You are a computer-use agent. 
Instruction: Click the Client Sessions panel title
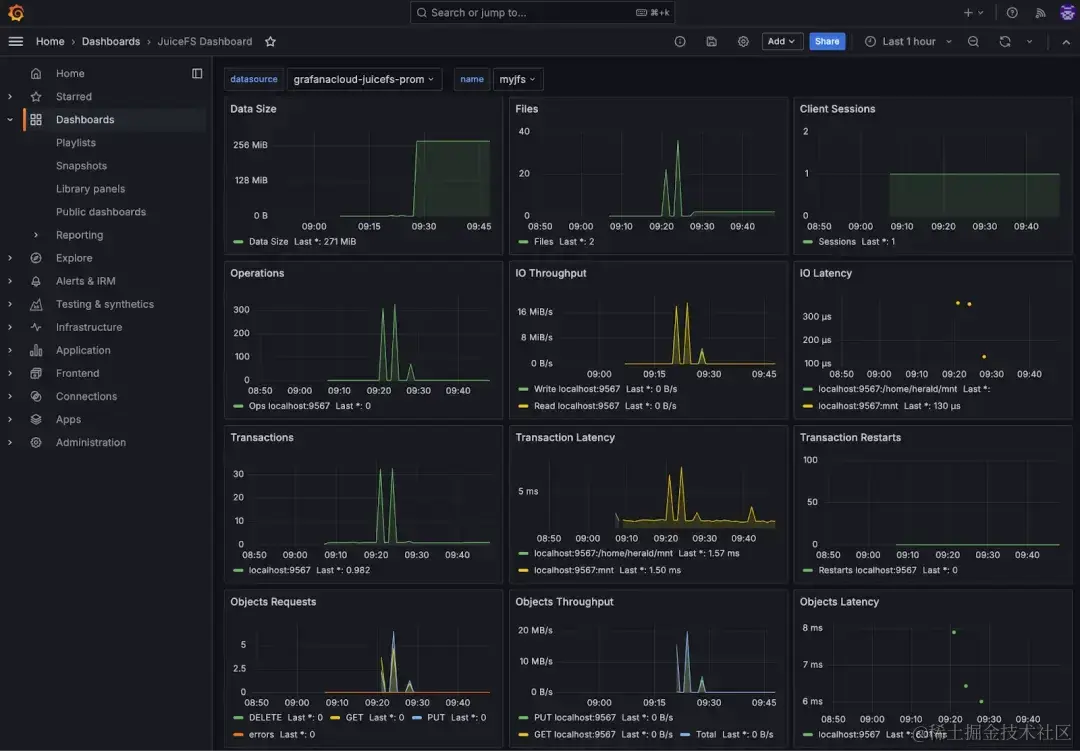tap(837, 109)
